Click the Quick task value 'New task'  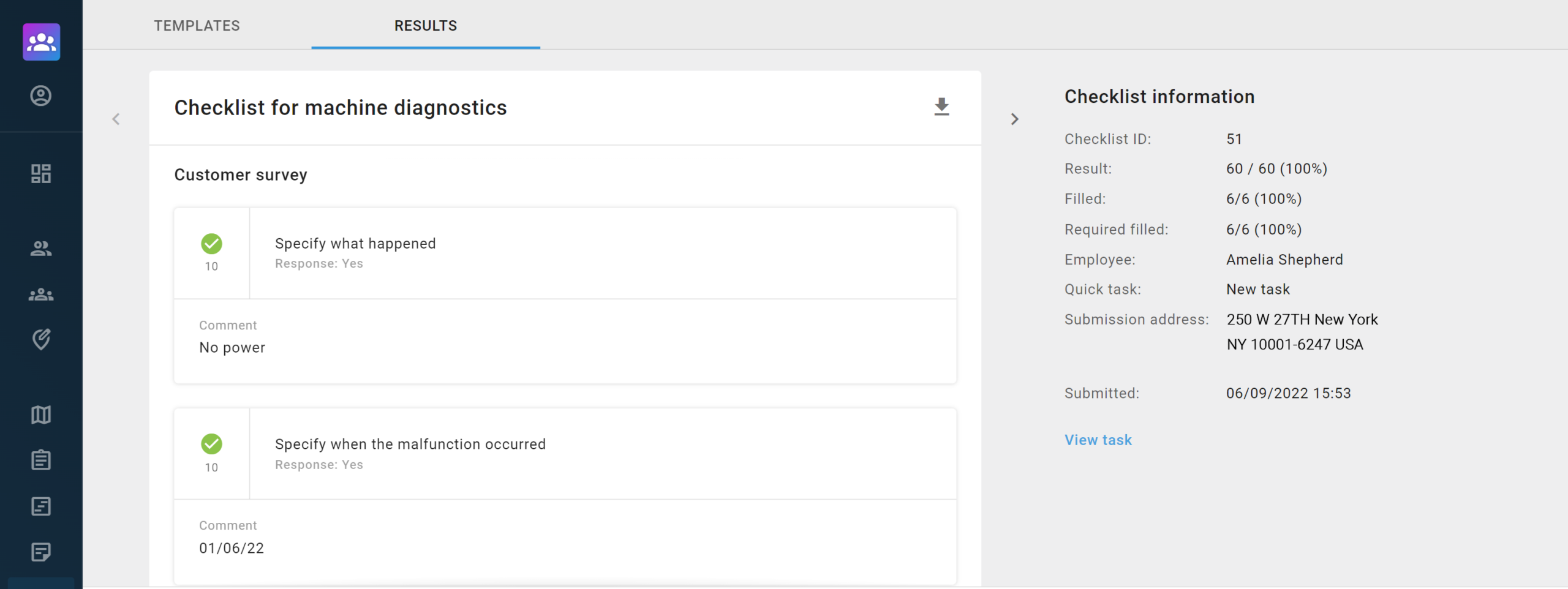pos(1258,289)
